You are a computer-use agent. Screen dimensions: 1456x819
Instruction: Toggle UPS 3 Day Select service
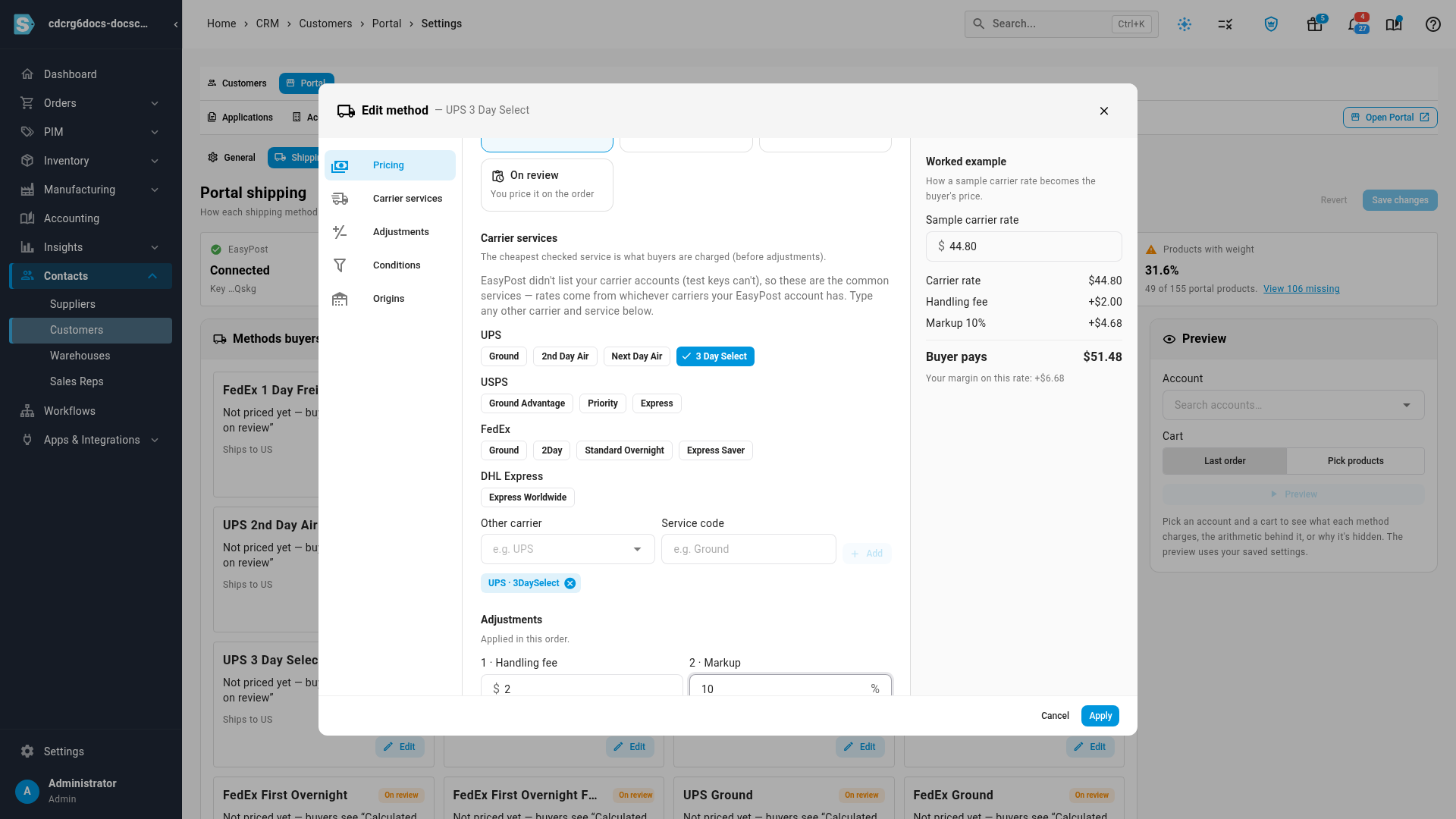[x=715, y=356]
